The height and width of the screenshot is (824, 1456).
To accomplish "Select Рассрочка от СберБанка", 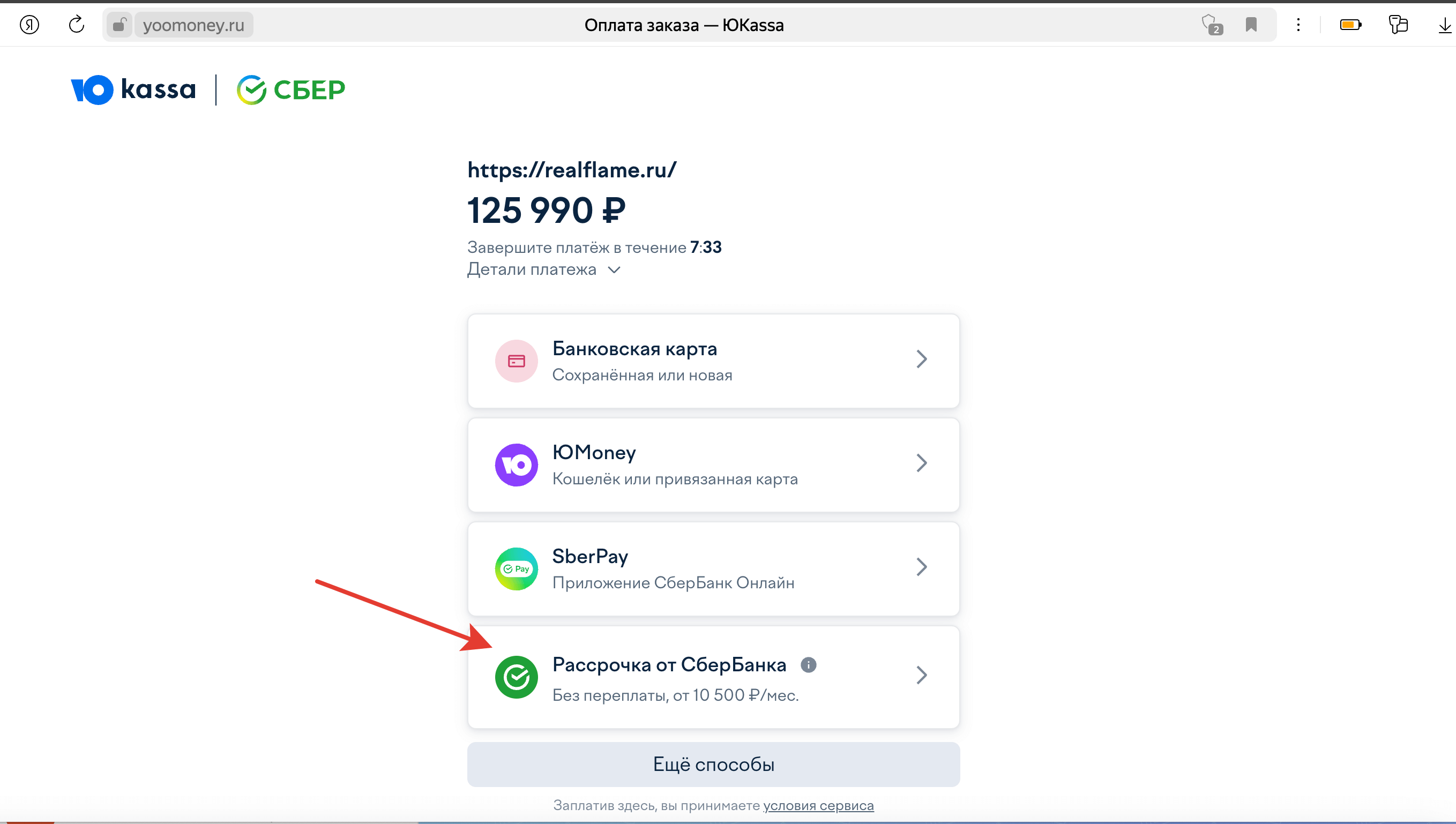I will 714,677.
